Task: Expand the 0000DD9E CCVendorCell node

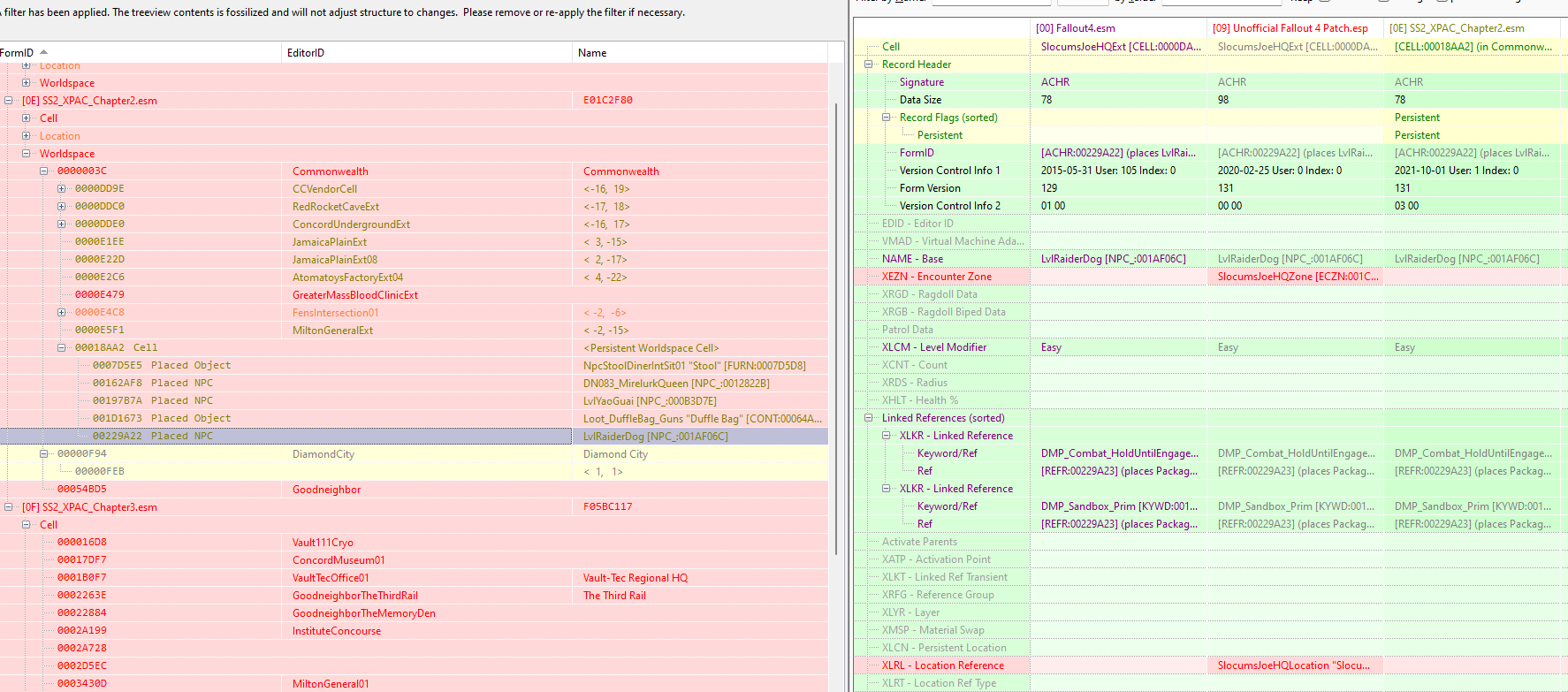Action: 62,189
